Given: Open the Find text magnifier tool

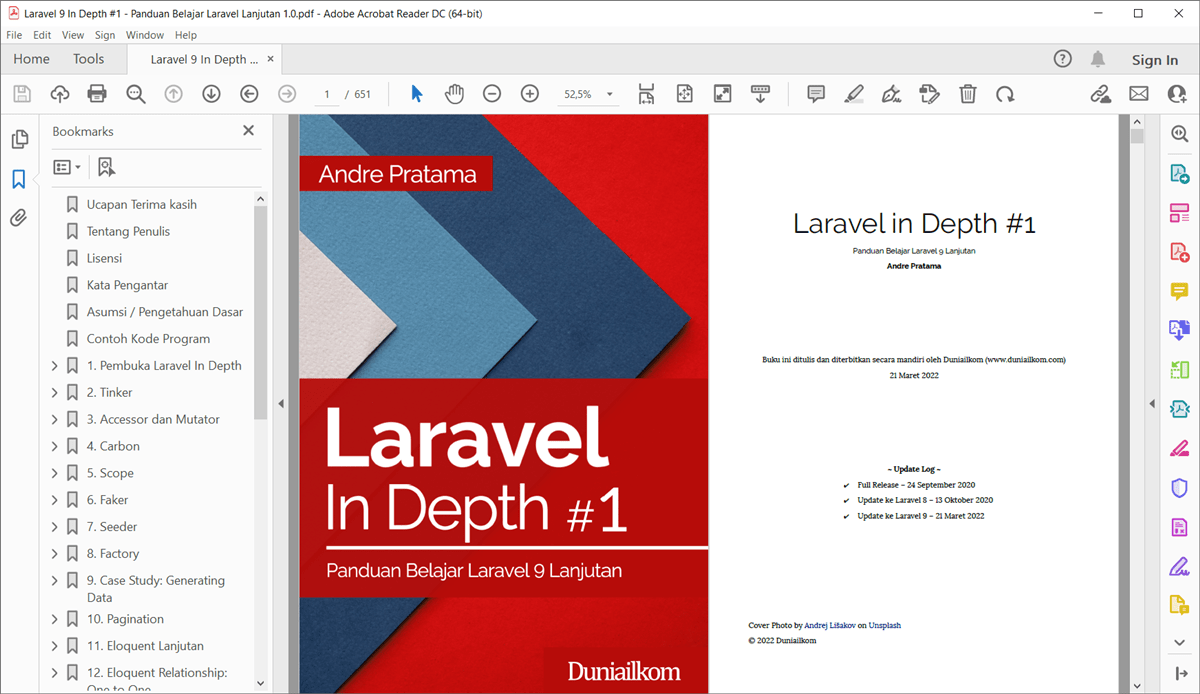Looking at the screenshot, I should click(136, 94).
